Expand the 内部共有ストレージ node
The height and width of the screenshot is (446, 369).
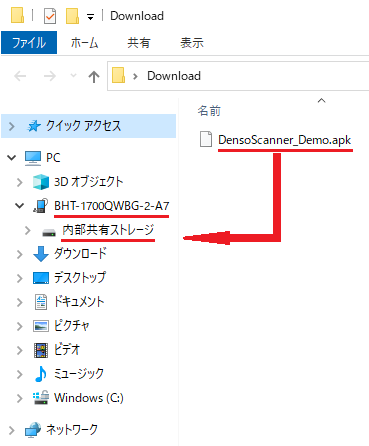pos(28,230)
